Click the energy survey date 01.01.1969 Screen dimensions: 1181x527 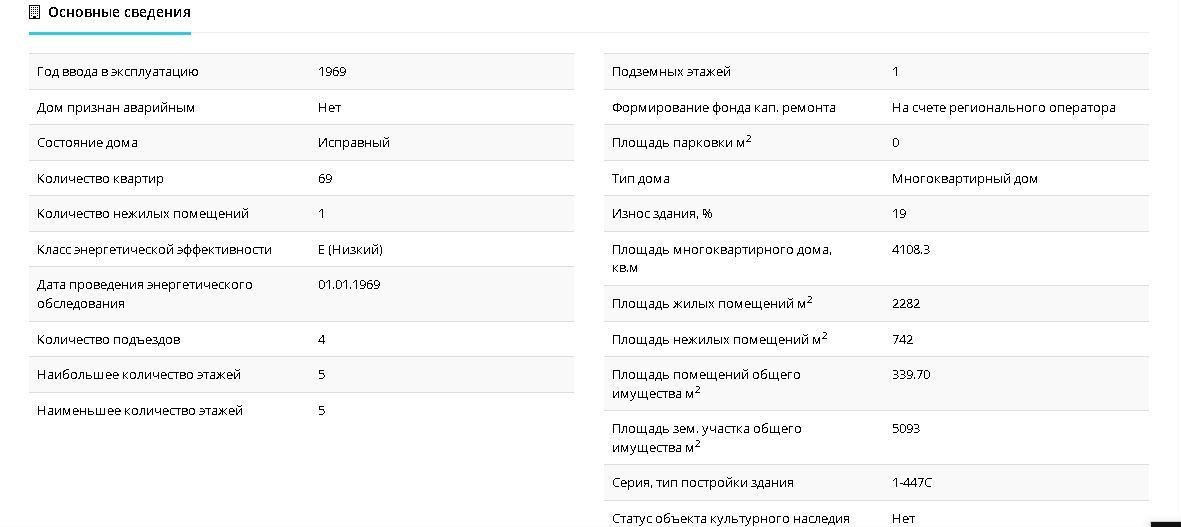click(349, 285)
